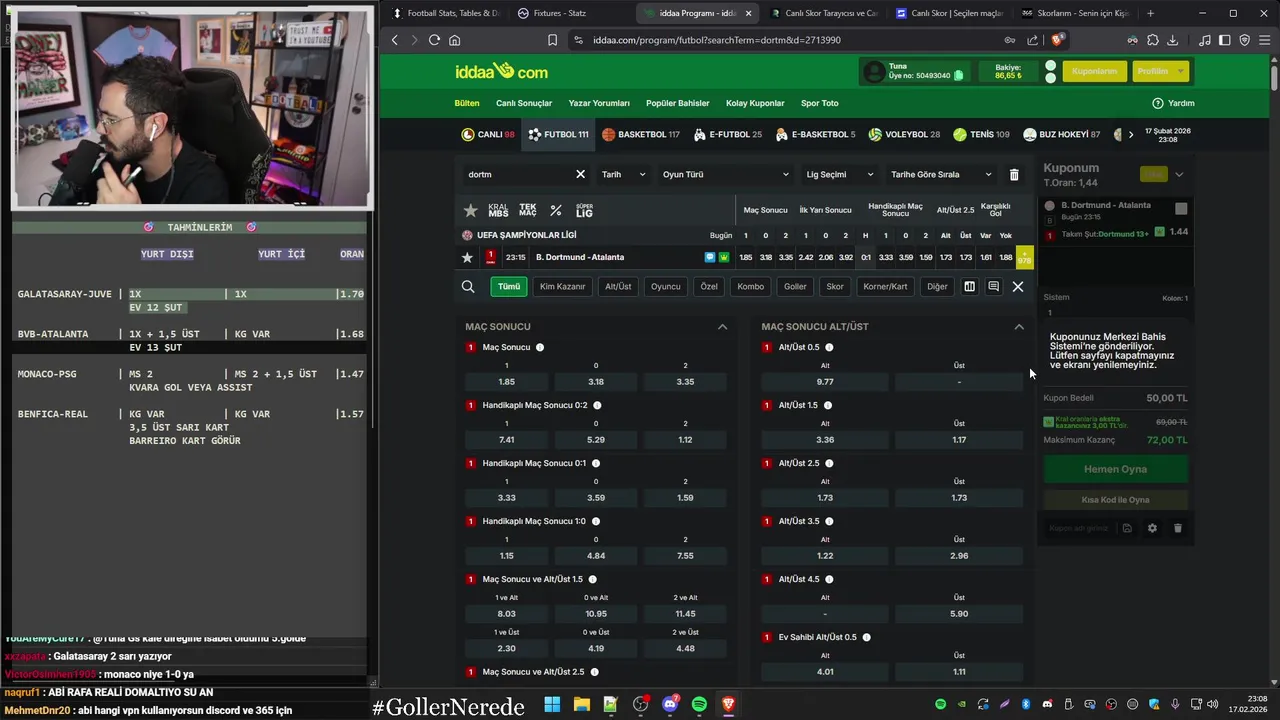
Task: Open Discord from taskbar
Action: (x=670, y=704)
